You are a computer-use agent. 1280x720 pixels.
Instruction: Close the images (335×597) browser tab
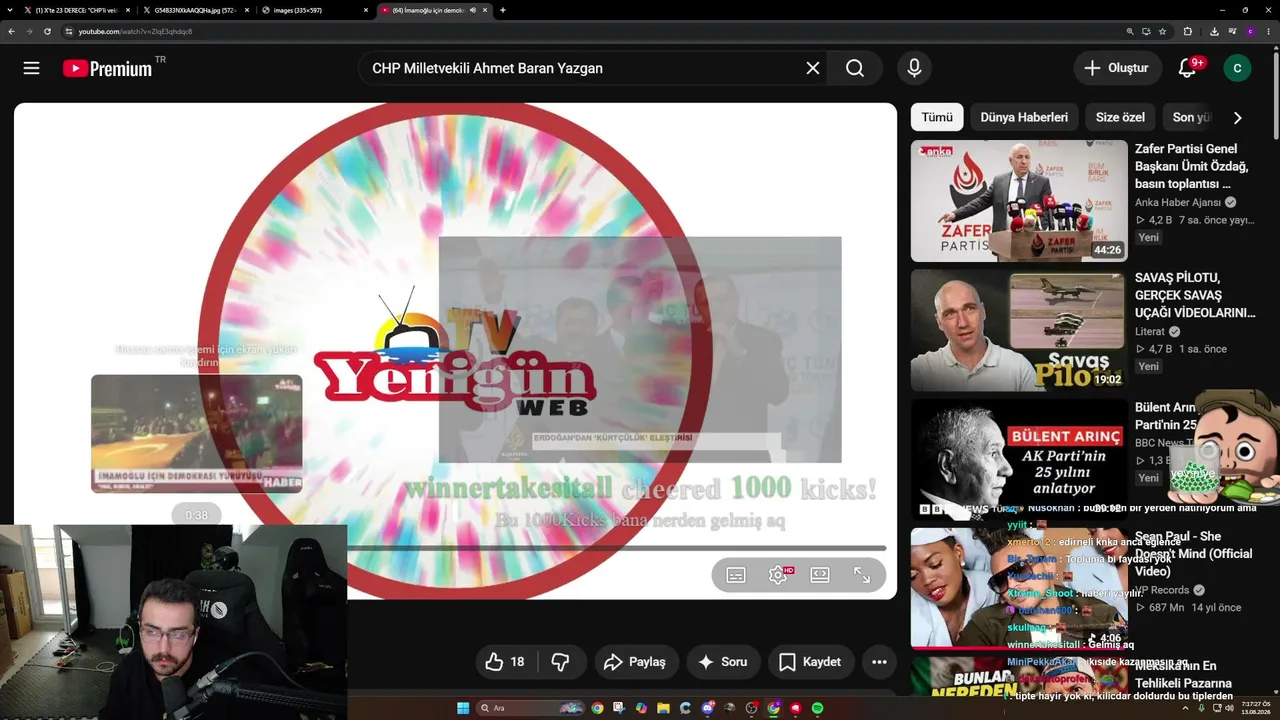pyautogui.click(x=366, y=10)
